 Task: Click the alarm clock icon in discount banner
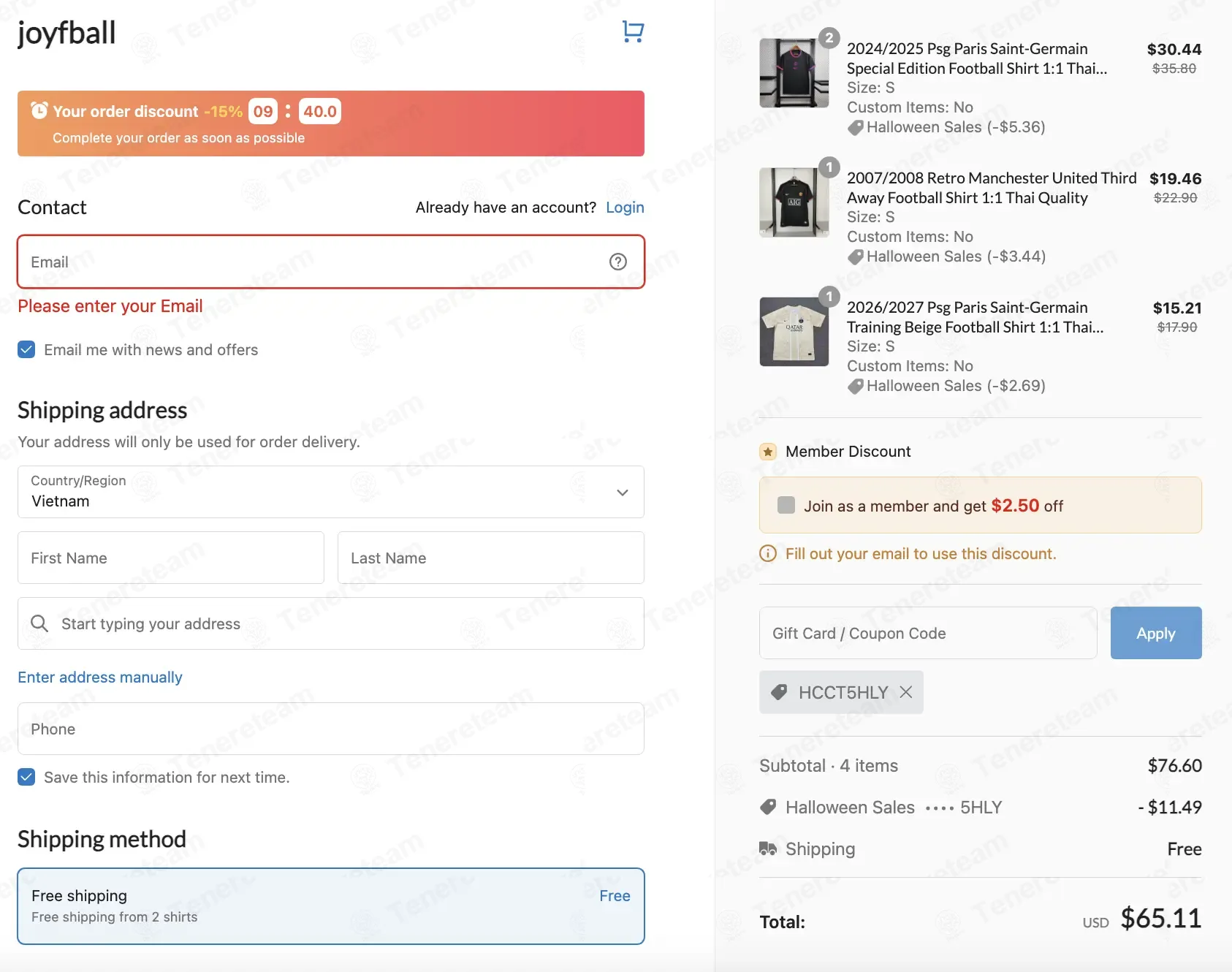[x=39, y=110]
